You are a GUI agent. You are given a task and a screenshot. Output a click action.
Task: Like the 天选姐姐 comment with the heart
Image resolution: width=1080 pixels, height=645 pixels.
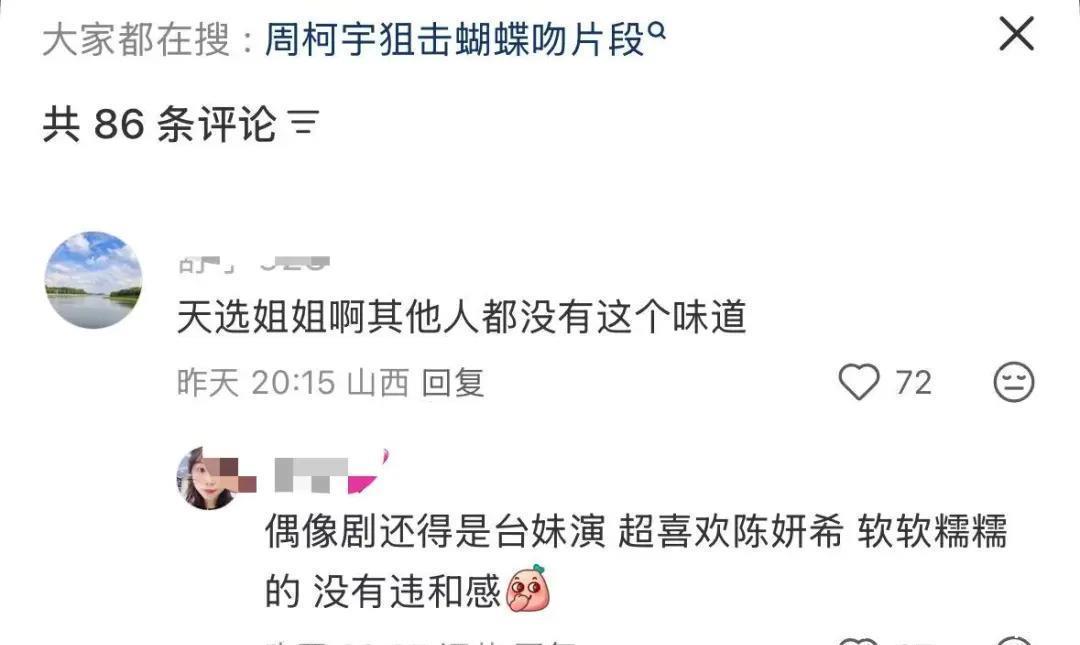coord(859,382)
